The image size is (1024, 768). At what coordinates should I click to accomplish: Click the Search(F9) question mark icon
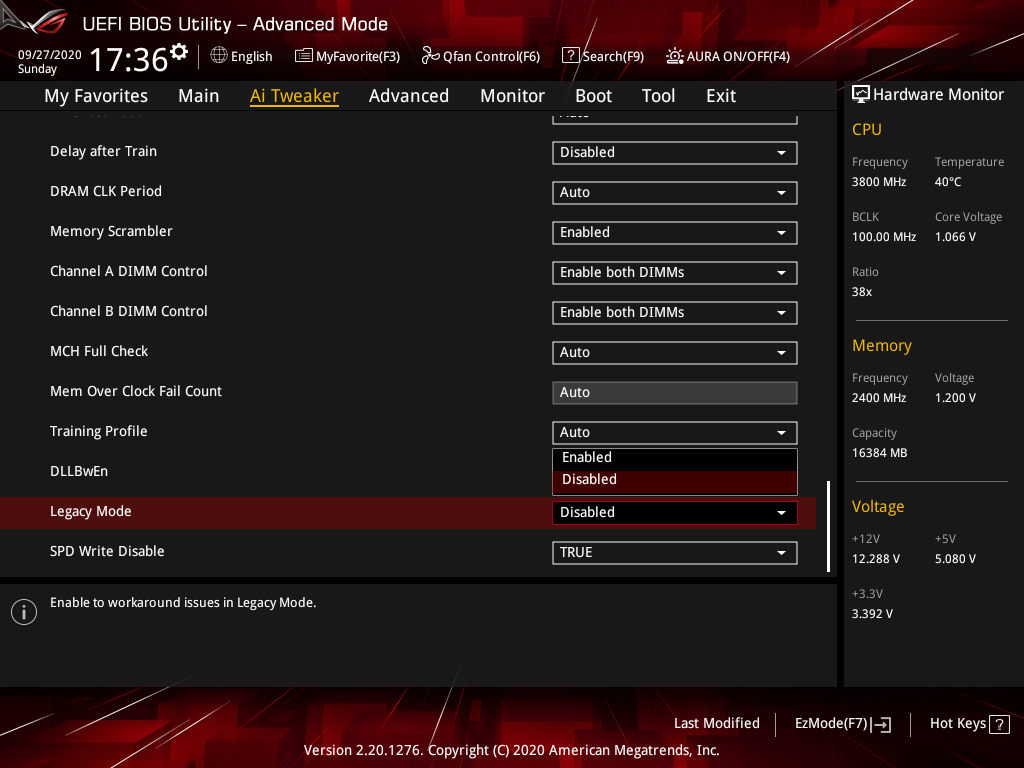coord(570,56)
